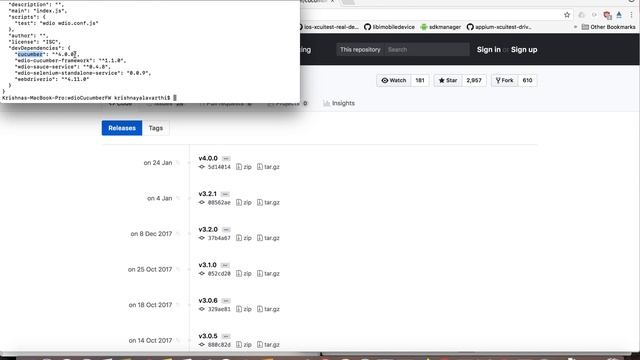Download v3.0.5 zip archive
Image resolution: width=640 pixels, height=360 pixels.
(x=244, y=345)
